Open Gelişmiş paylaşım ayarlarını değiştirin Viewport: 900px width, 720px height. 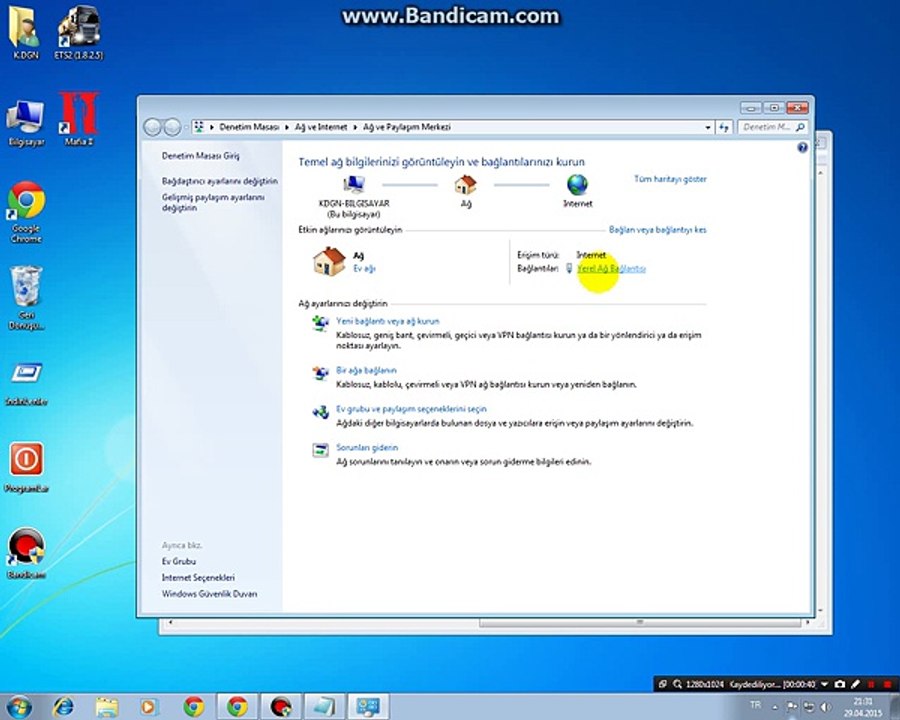coord(213,202)
